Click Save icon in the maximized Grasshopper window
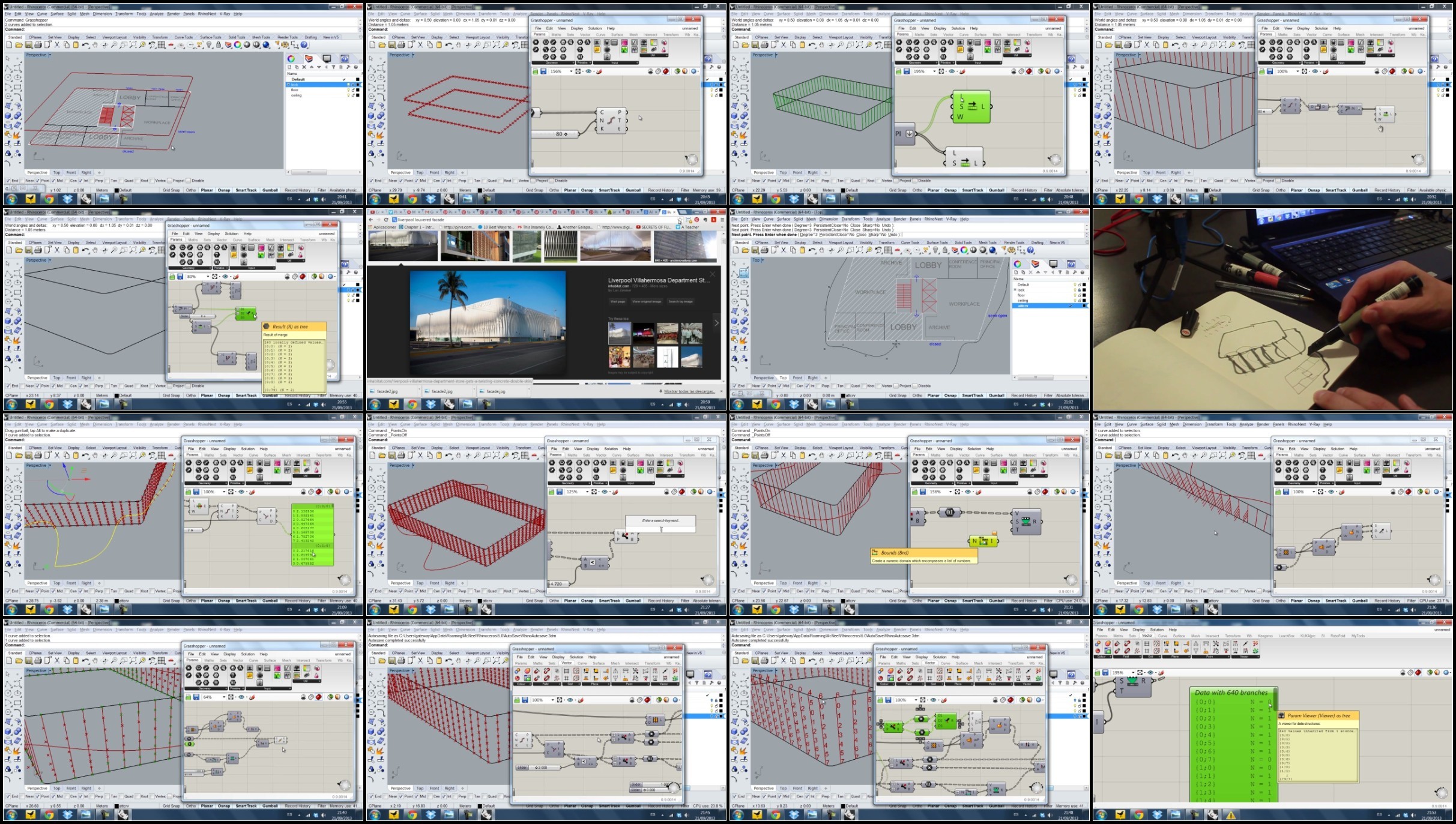Screen dimensions: 1456x824 click(1105, 673)
